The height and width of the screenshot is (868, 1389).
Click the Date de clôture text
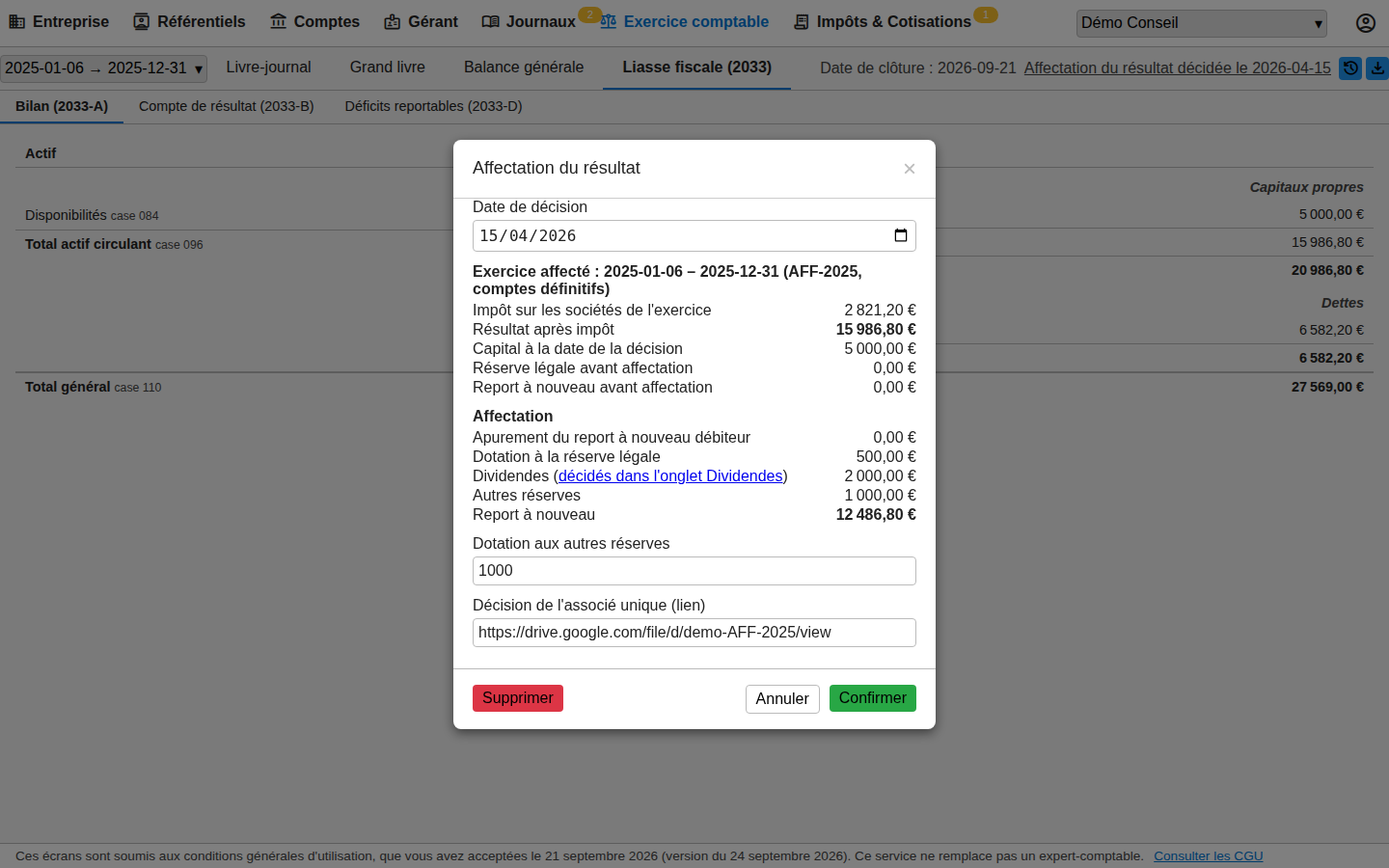coord(917,68)
